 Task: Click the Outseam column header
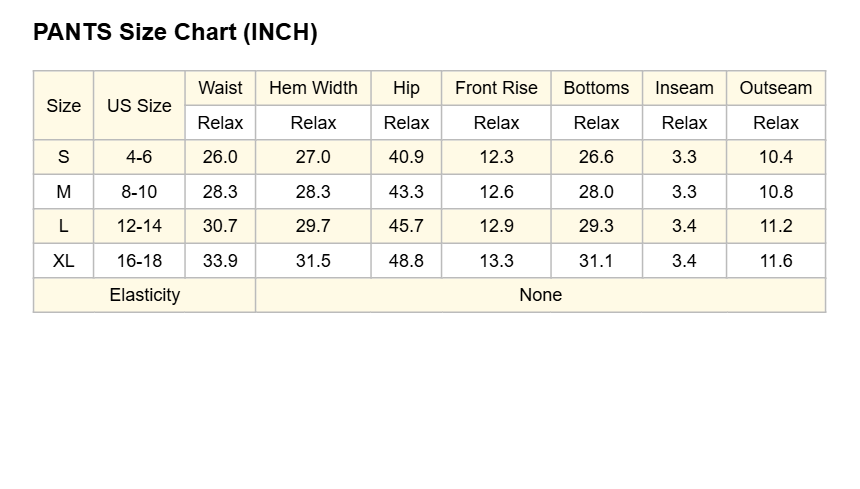776,88
